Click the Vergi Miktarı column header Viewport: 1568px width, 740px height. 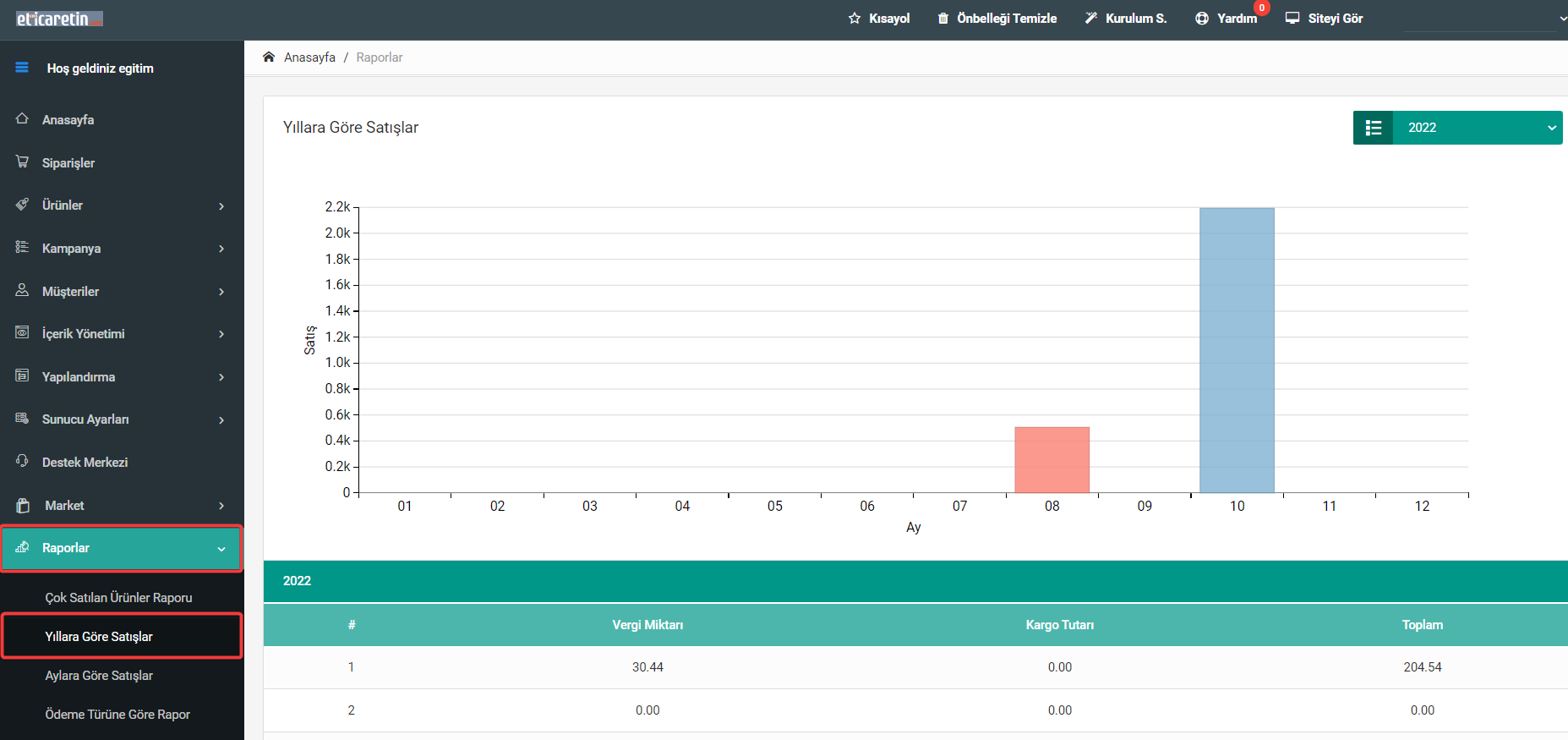click(x=647, y=624)
